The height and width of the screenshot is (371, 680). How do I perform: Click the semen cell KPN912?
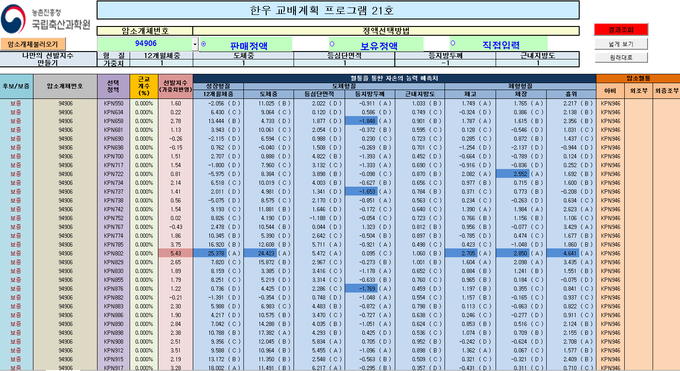click(x=114, y=351)
